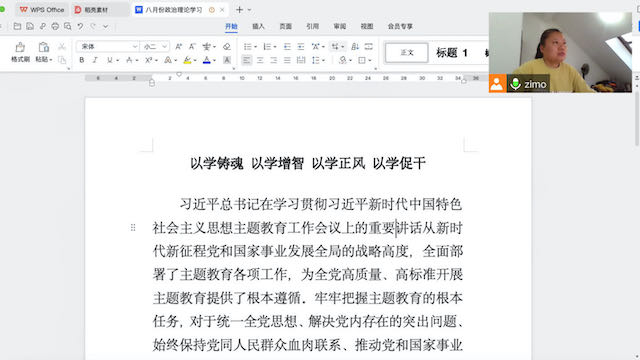Click the undo arrow icon
The width and height of the screenshot is (640, 360).
pyautogui.click(x=80, y=26)
